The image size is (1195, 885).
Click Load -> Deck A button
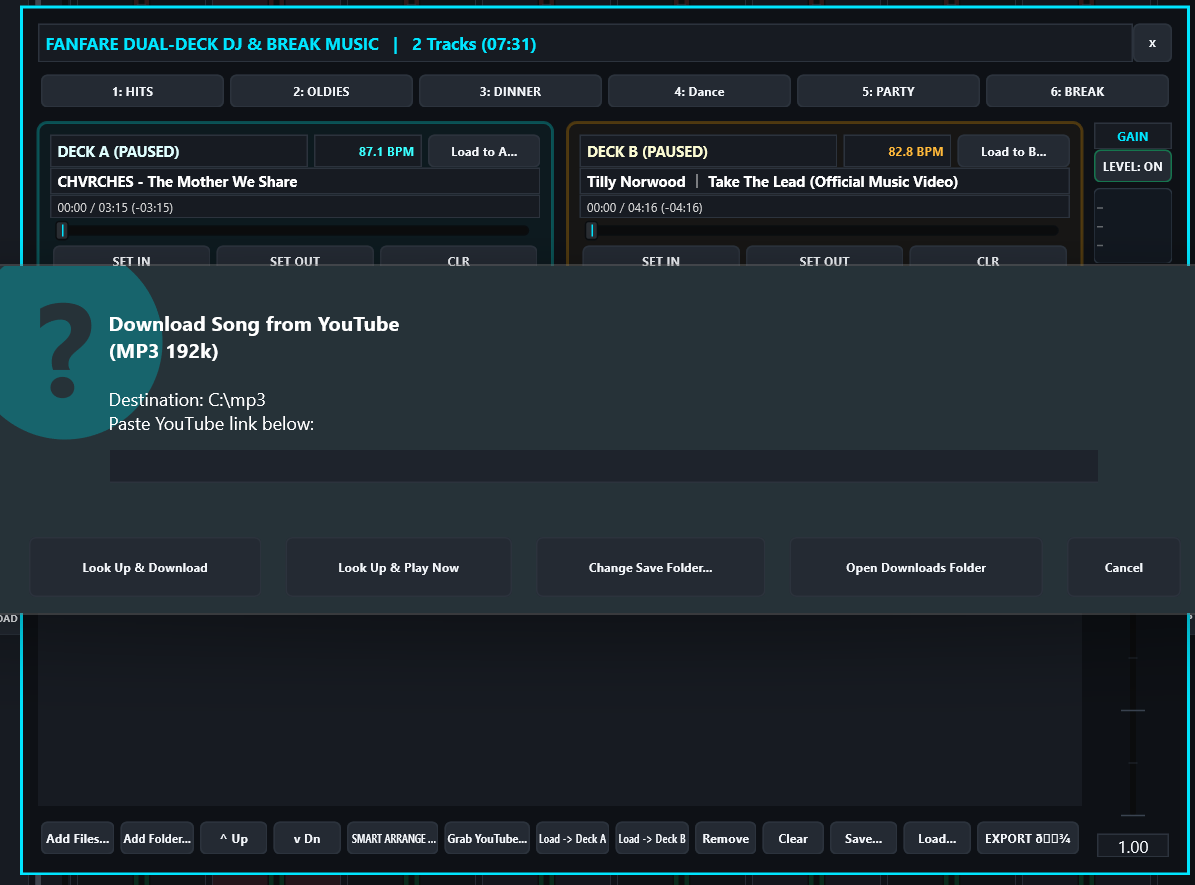point(572,839)
